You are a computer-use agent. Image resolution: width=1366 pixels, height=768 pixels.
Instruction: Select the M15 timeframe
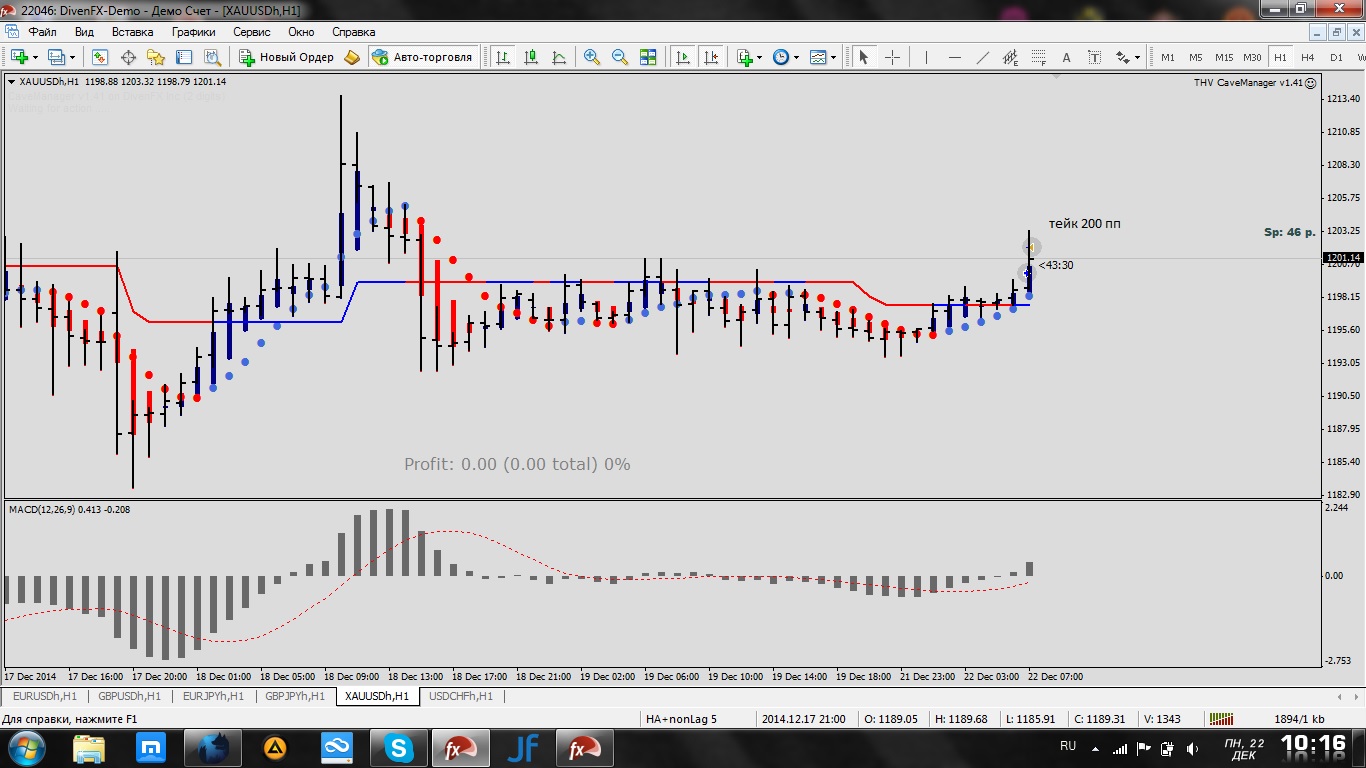[1224, 57]
